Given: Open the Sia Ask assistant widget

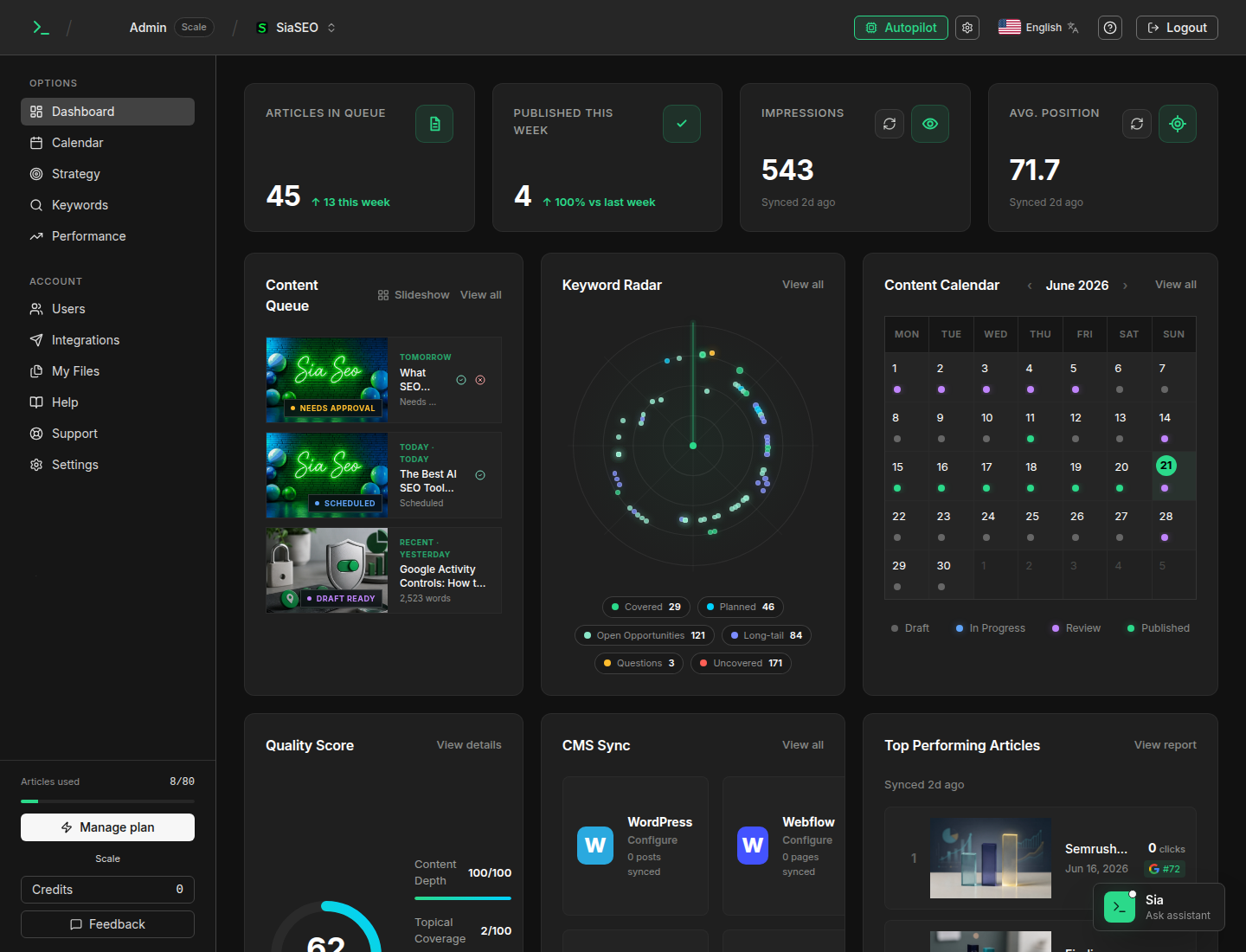Looking at the screenshot, I should pos(1159,907).
